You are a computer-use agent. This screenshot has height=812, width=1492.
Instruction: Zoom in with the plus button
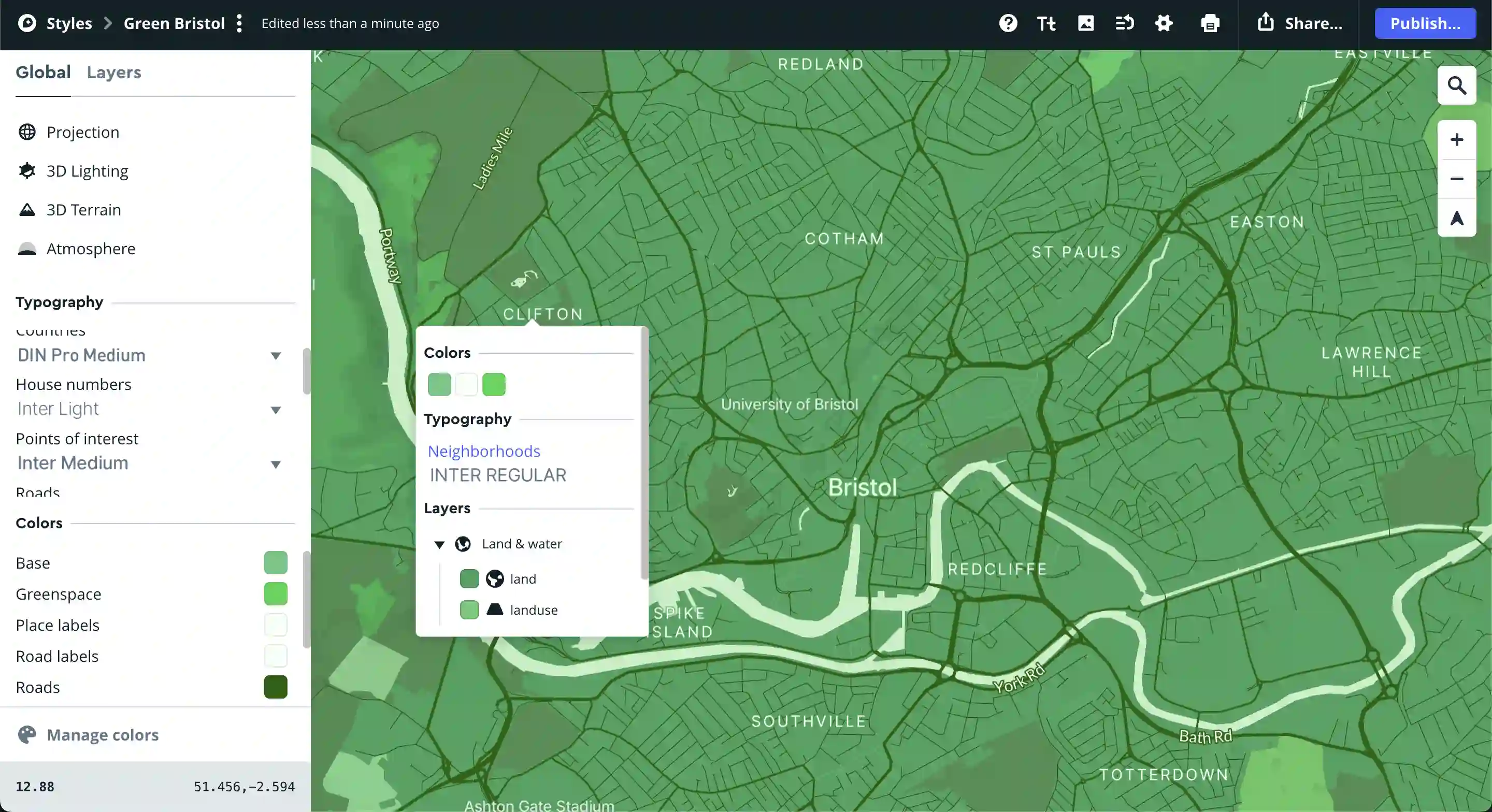click(1457, 140)
